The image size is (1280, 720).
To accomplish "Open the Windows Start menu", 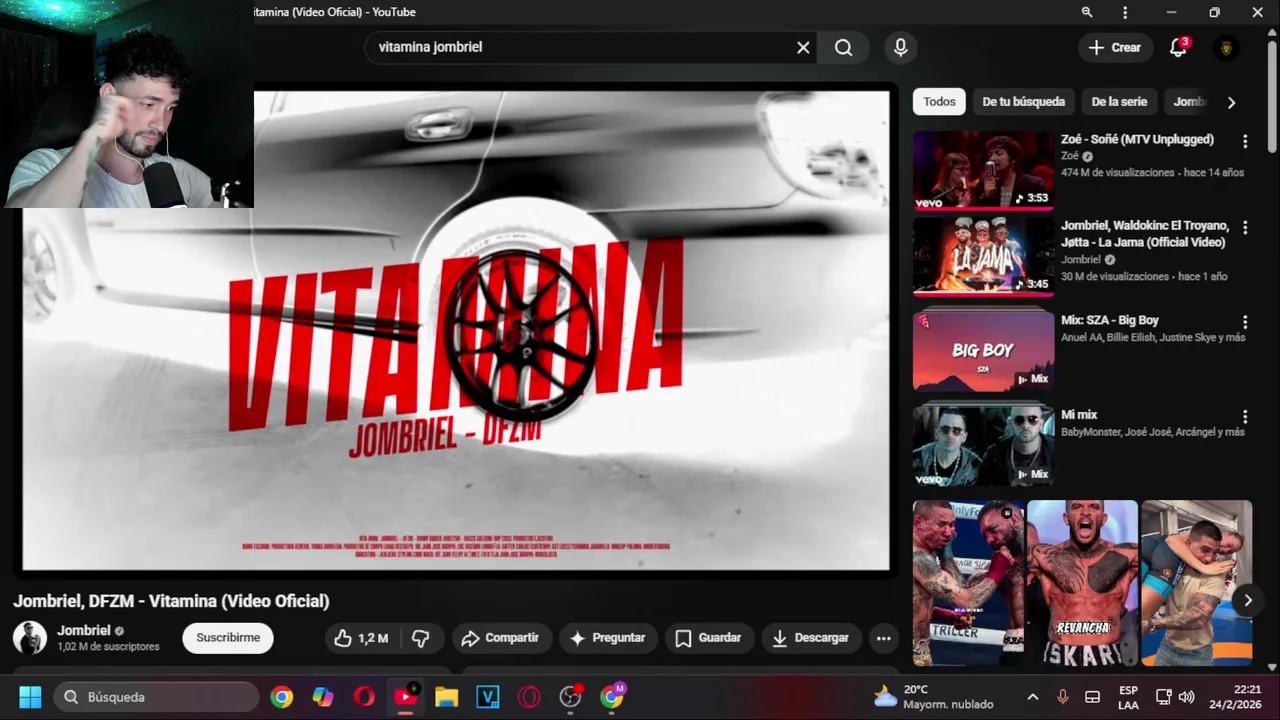I will coord(30,697).
